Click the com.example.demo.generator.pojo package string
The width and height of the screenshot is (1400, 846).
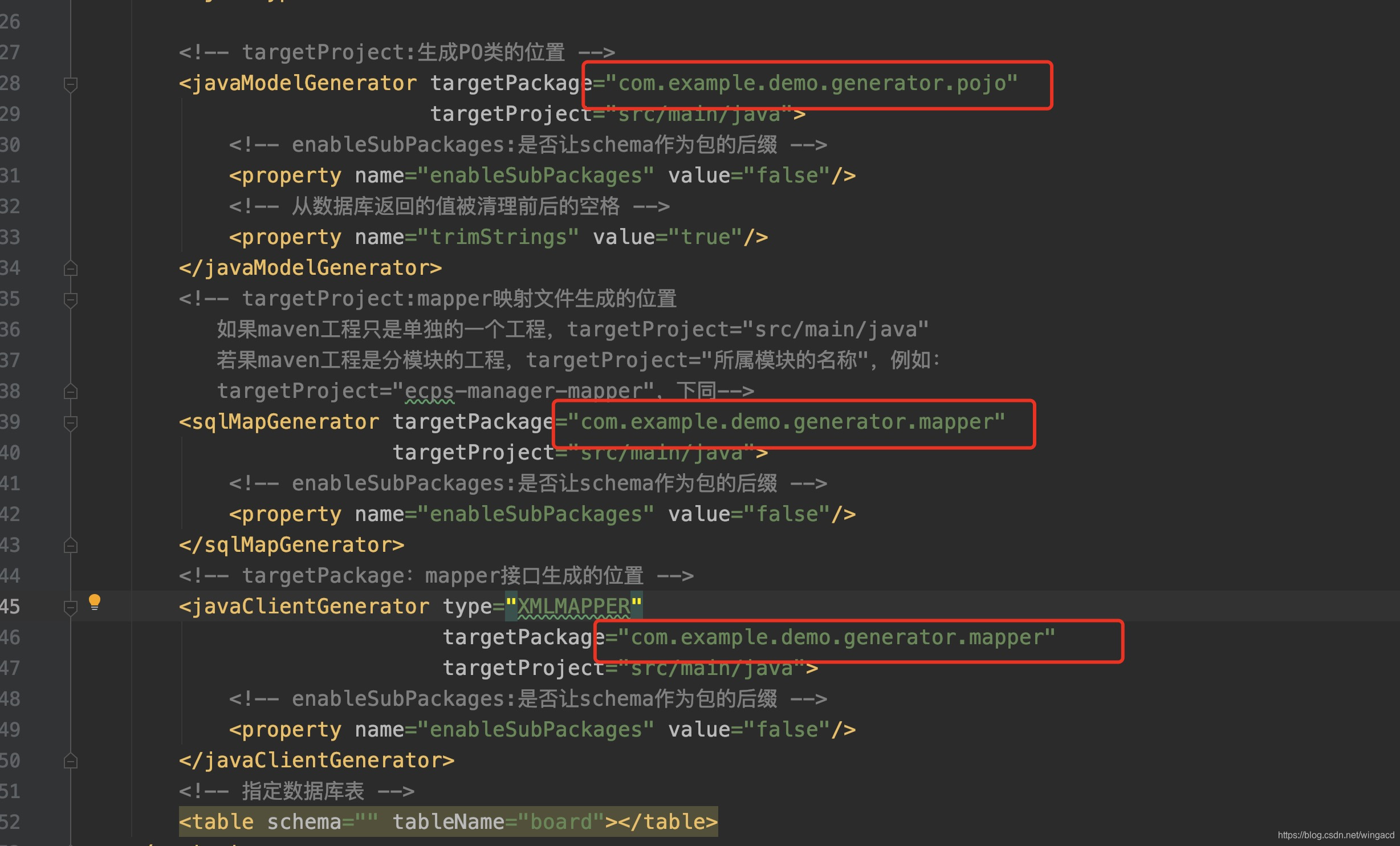click(x=812, y=83)
